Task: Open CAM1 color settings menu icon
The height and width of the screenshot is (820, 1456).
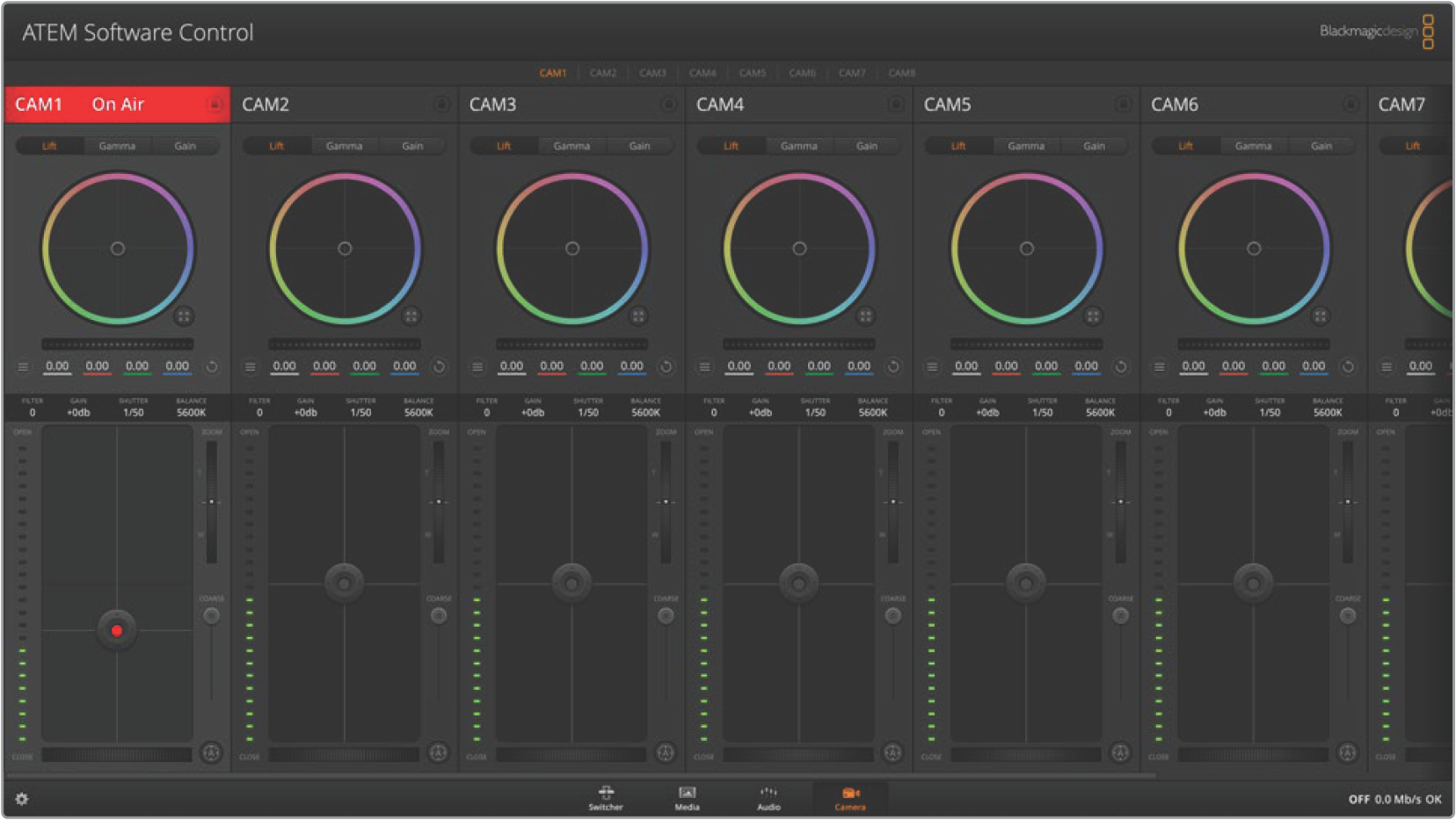Action: point(23,366)
